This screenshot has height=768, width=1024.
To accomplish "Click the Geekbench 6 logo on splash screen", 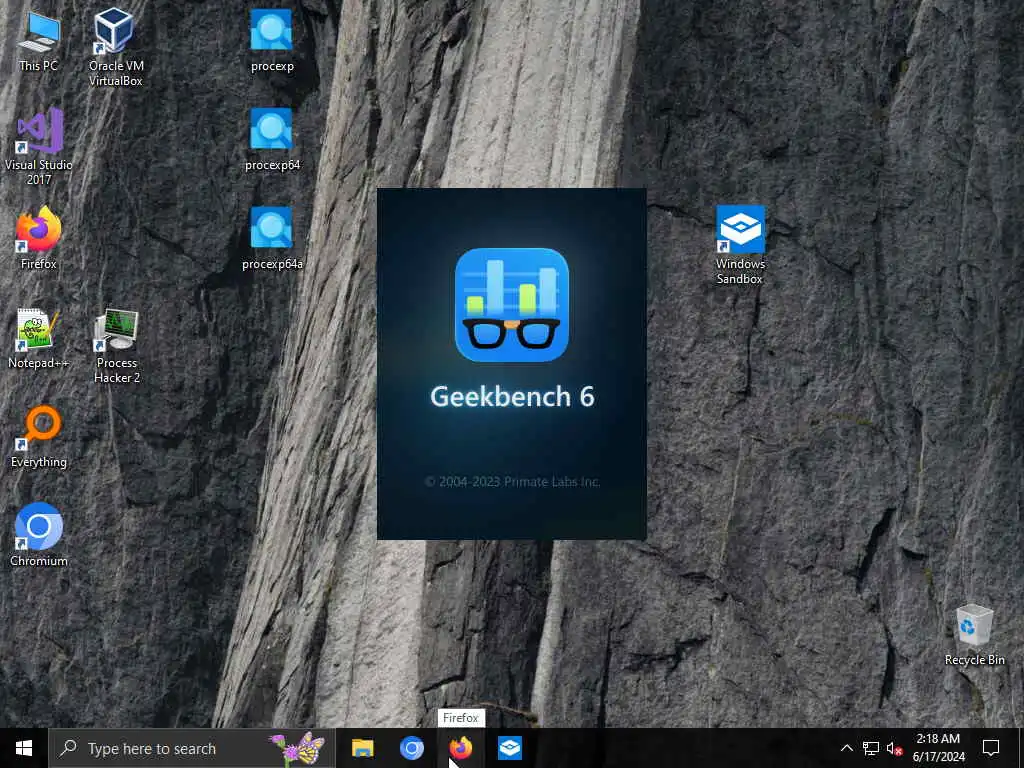I will (x=511, y=305).
